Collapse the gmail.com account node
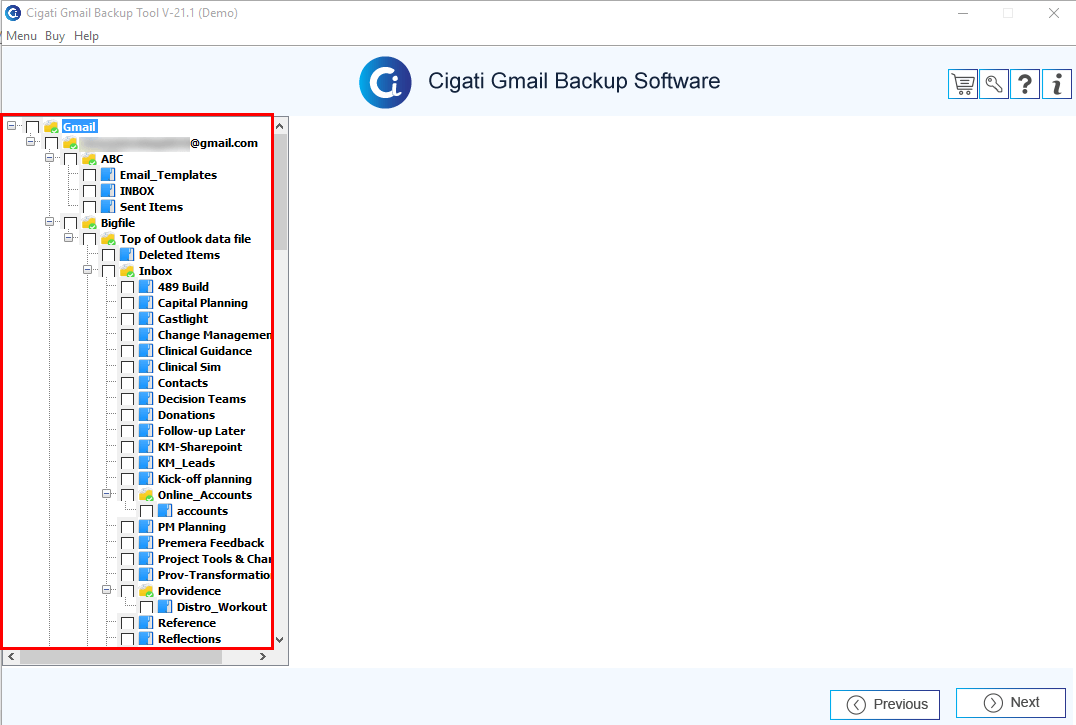This screenshot has height=725, width=1076. coord(30,141)
